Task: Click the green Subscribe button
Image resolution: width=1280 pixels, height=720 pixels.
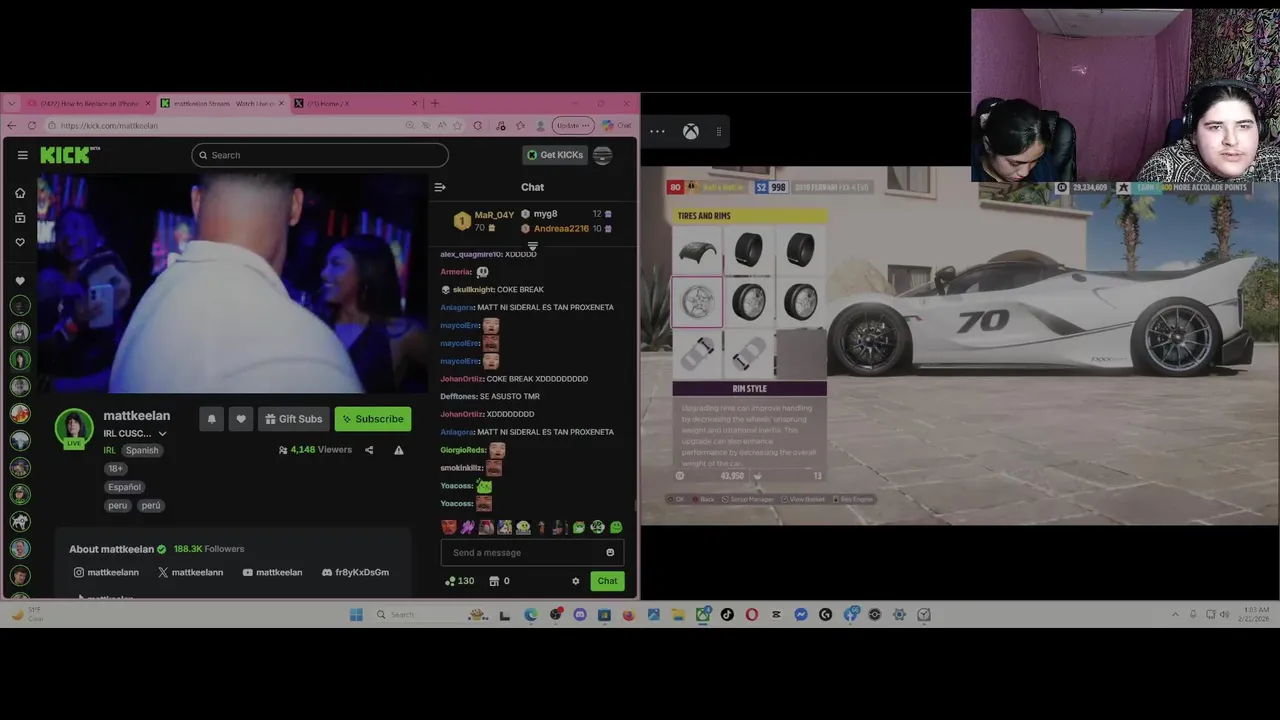Action: (x=373, y=419)
